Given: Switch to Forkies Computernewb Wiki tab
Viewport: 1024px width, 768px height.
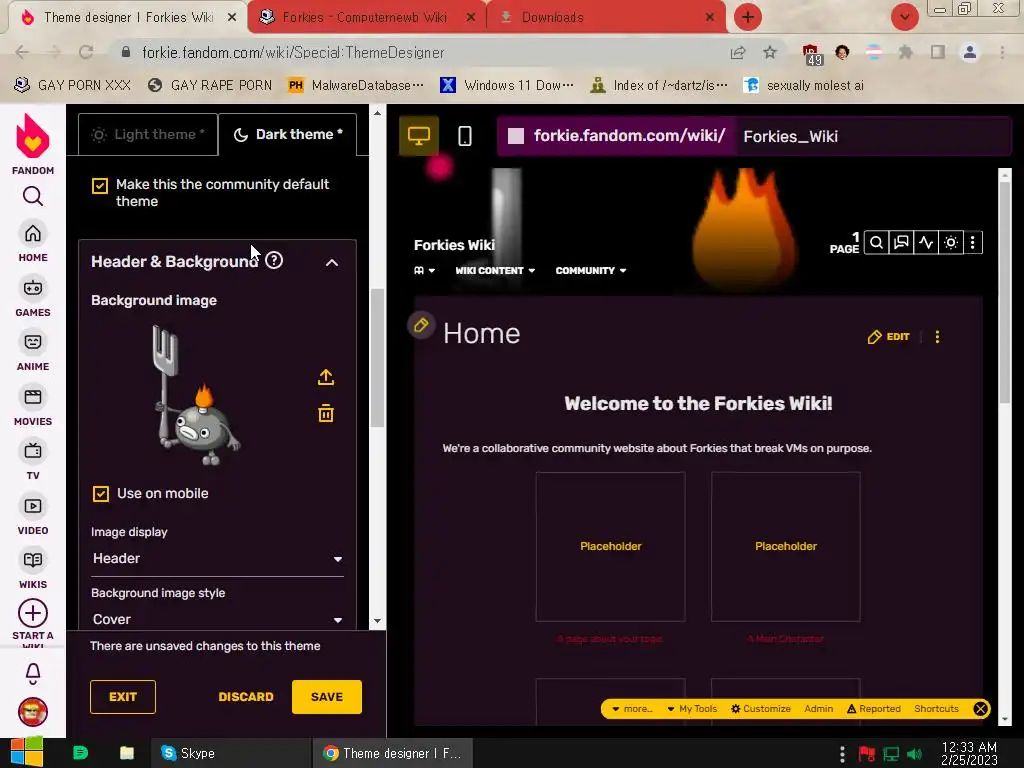Looking at the screenshot, I should coord(366,17).
